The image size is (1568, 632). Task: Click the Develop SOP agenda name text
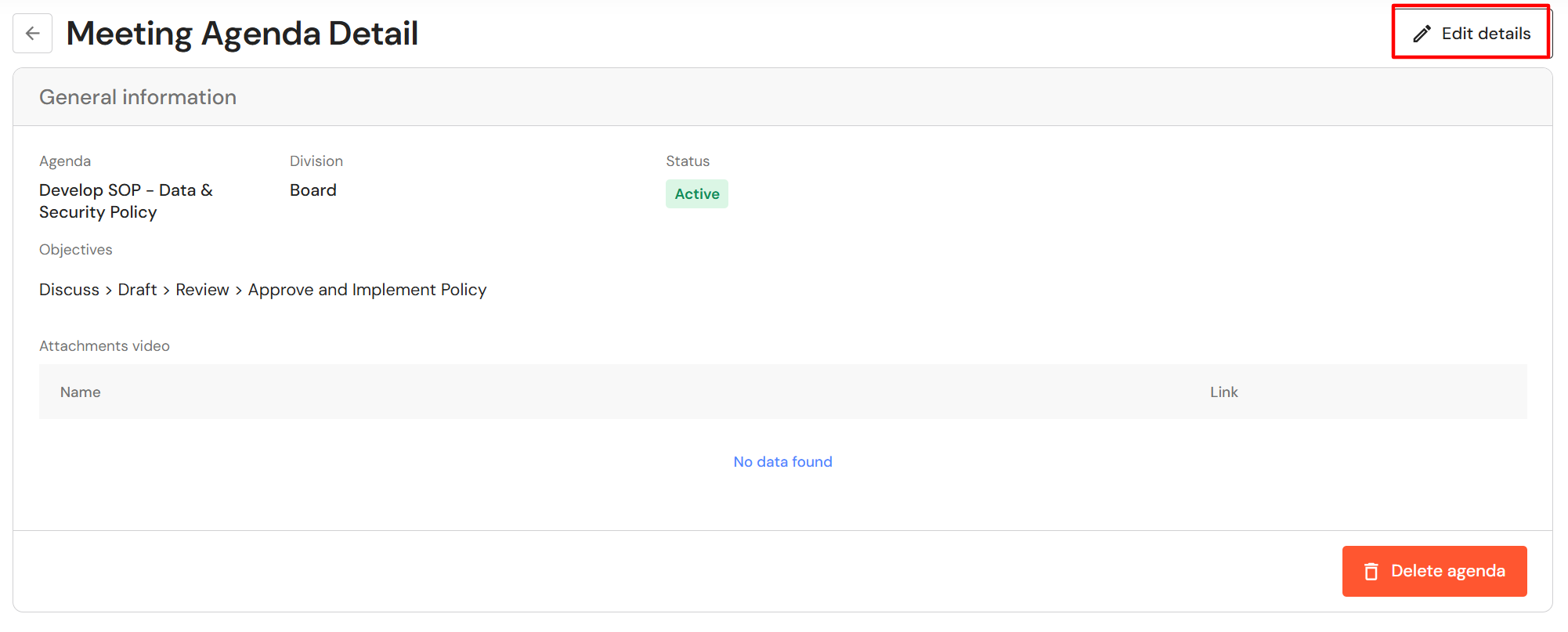click(x=125, y=201)
